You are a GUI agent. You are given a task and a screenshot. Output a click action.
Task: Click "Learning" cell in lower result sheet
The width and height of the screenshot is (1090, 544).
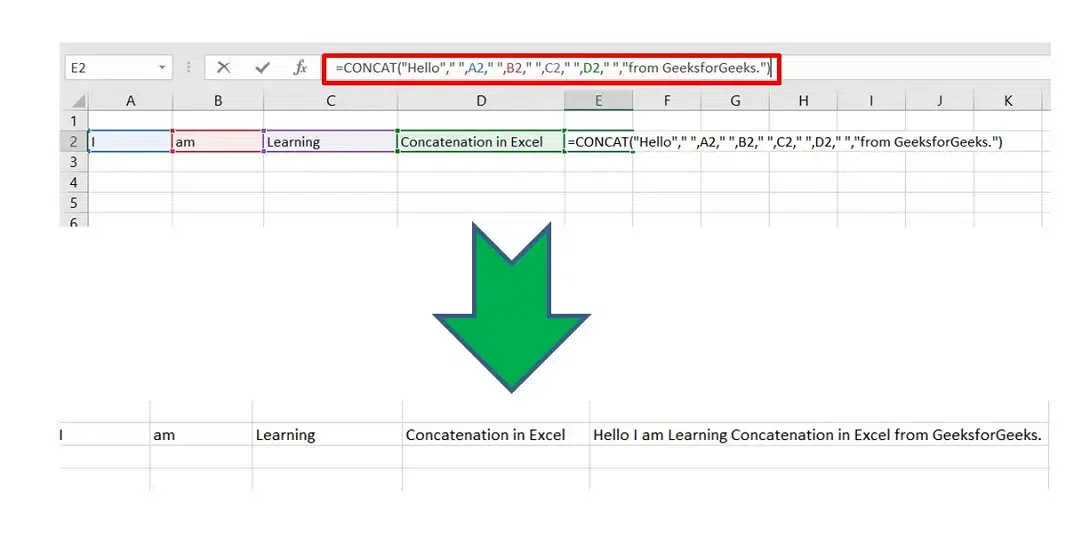point(327,435)
